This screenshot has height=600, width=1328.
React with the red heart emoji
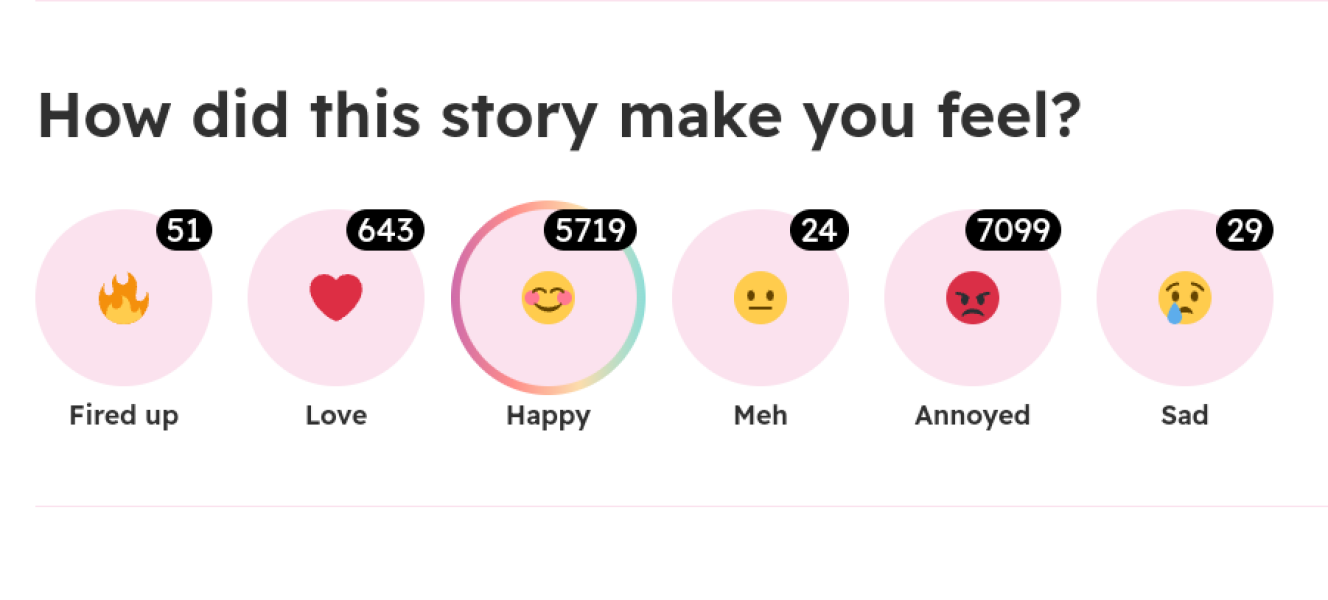(x=336, y=298)
